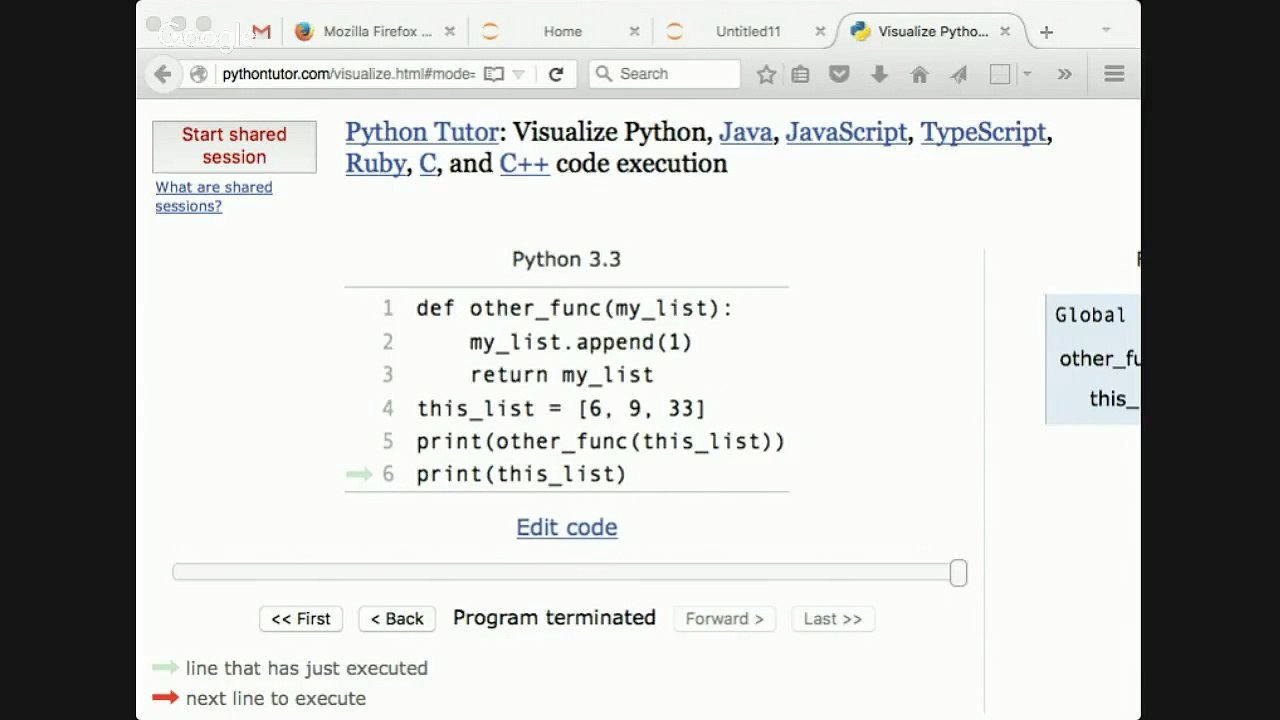Go to browser home page icon
The width and height of the screenshot is (1280, 720).
(x=920, y=74)
